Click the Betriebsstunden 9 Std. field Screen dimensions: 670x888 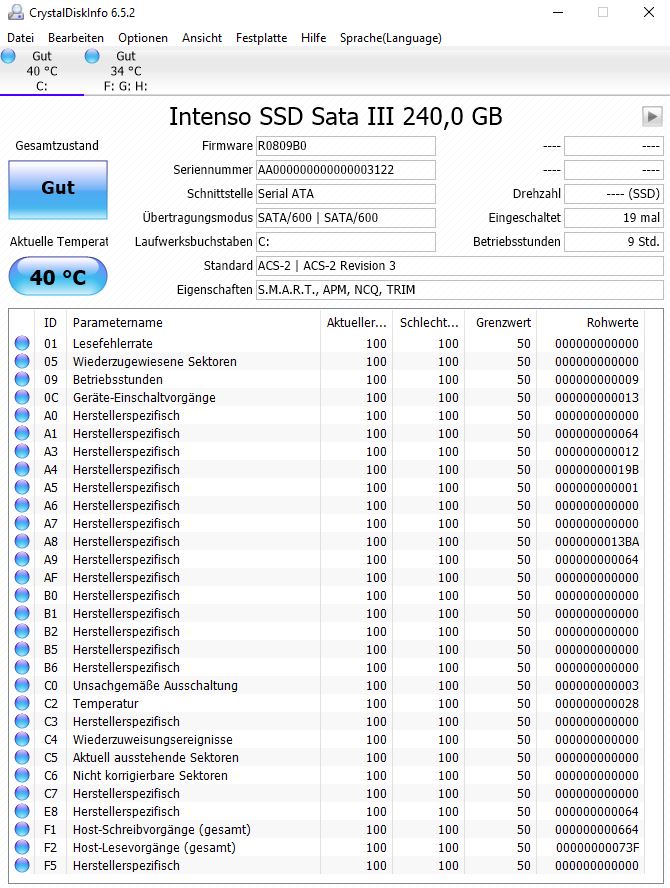tap(613, 241)
